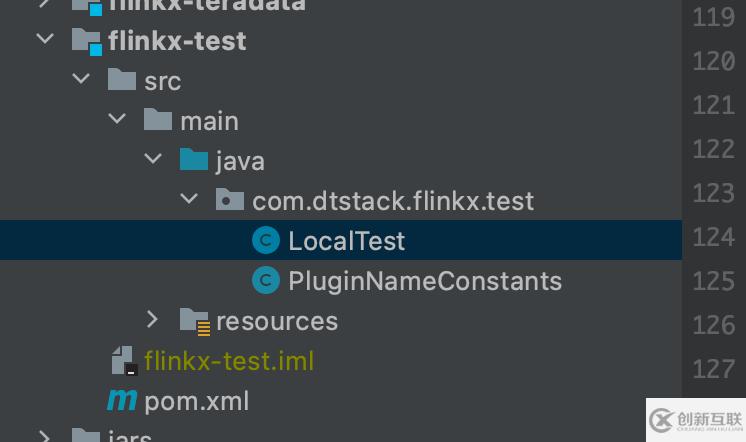This screenshot has width=746, height=442.
Task: Collapse the java folder chevron
Action: [152, 160]
